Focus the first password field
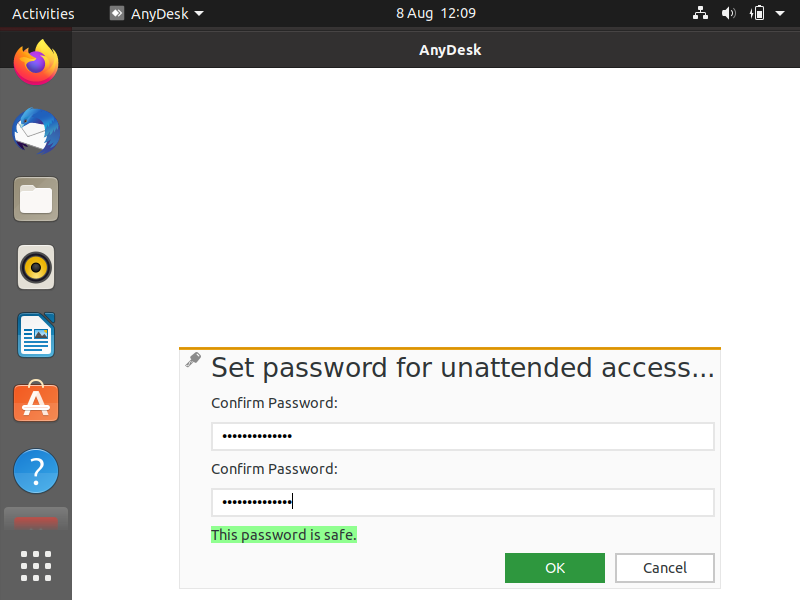 pyautogui.click(x=463, y=436)
